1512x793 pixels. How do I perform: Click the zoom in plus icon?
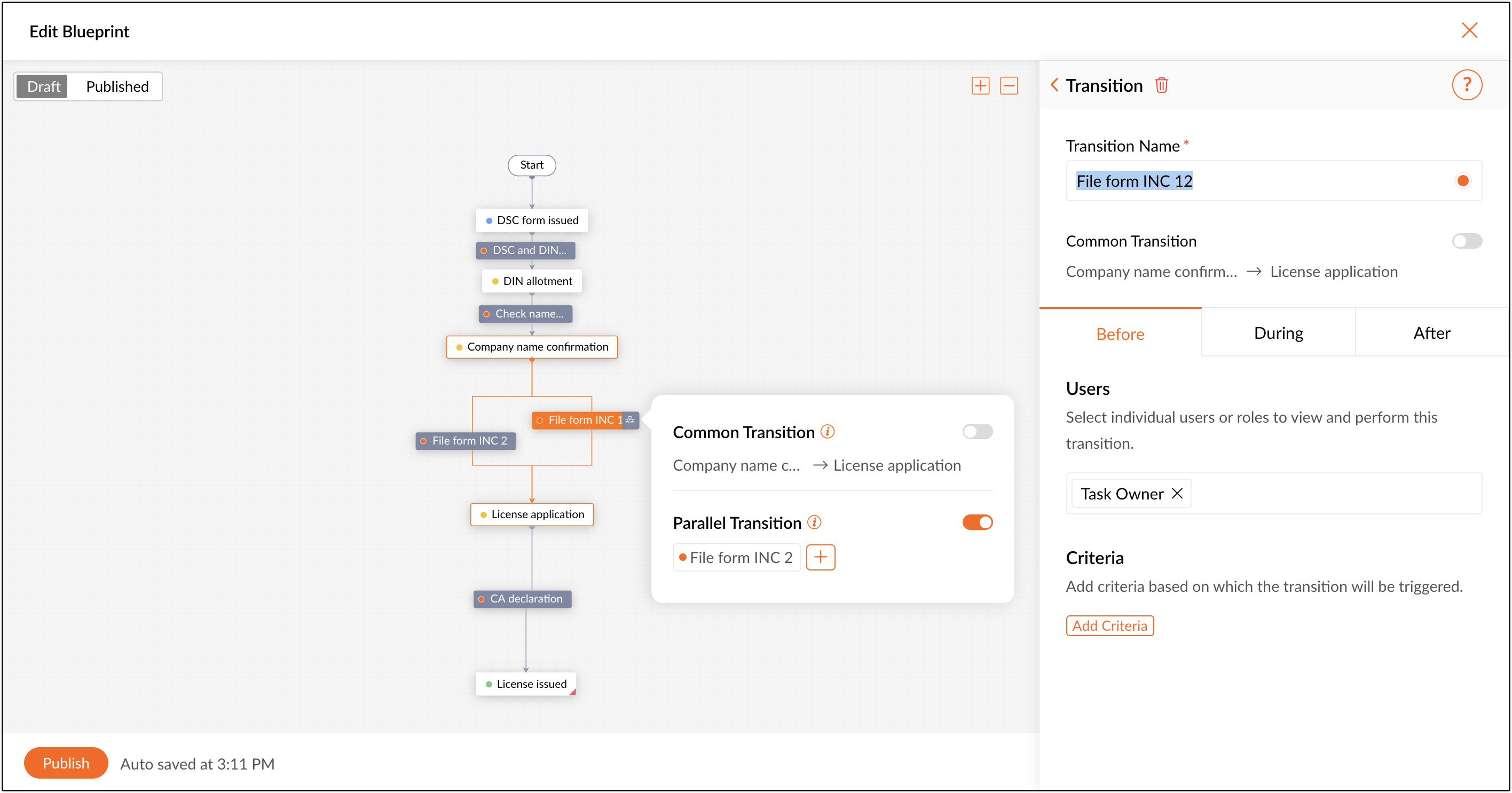coord(980,85)
